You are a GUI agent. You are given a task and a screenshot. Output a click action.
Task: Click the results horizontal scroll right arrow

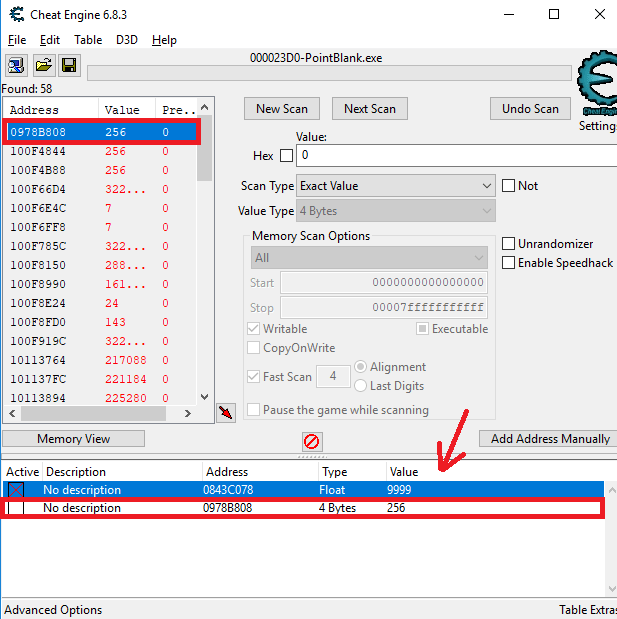(188, 413)
